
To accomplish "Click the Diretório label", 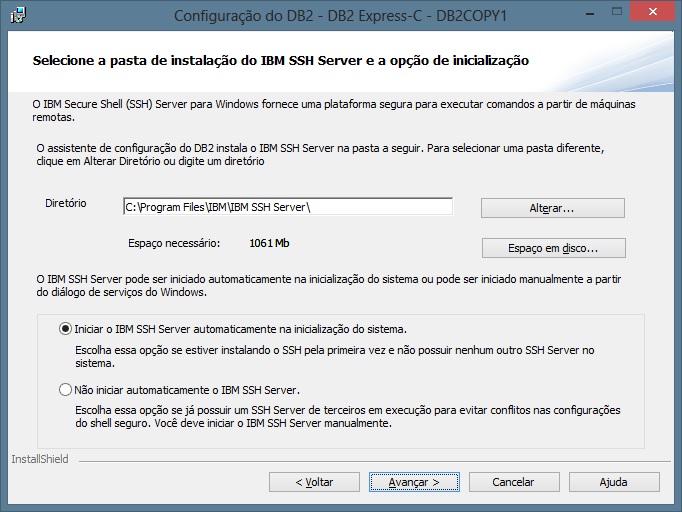I will pyautogui.click(x=66, y=203).
